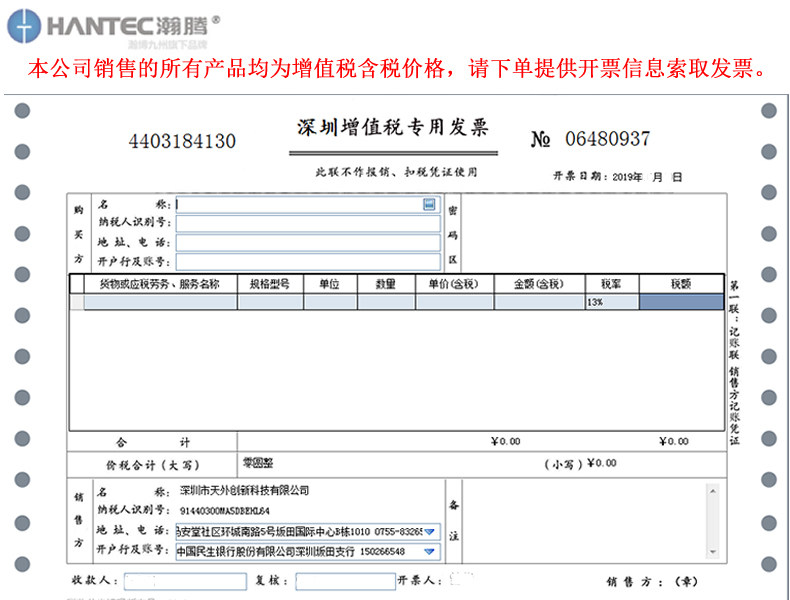Click the 单位 column header
This screenshot has height=600, width=790.
(x=330, y=284)
